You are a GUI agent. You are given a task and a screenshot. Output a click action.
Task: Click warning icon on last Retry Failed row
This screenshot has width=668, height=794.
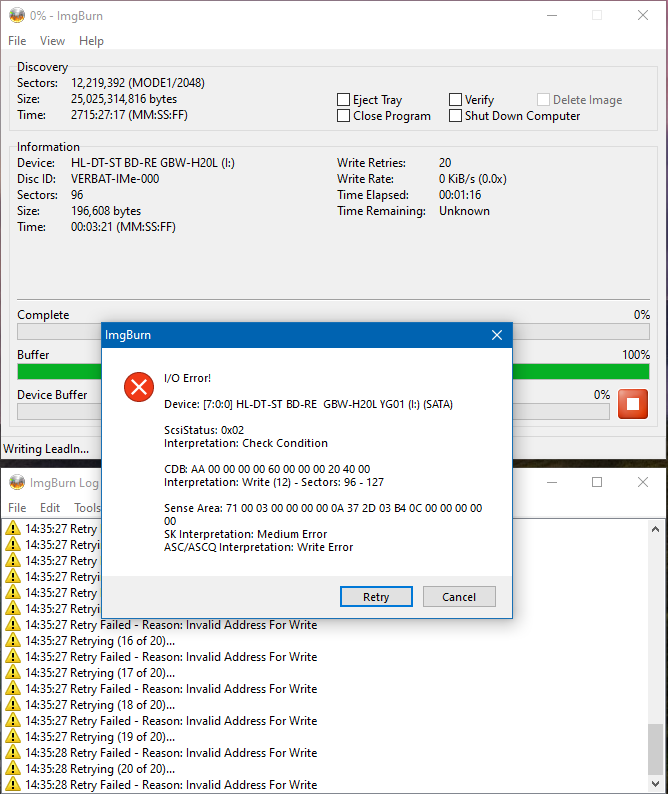[x=13, y=784]
